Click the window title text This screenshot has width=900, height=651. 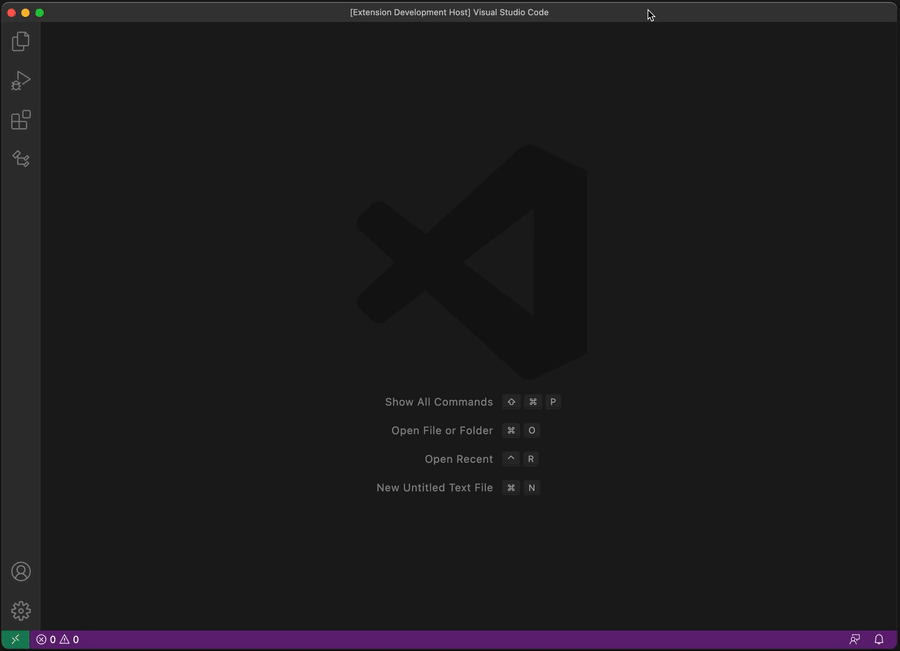pyautogui.click(x=449, y=12)
